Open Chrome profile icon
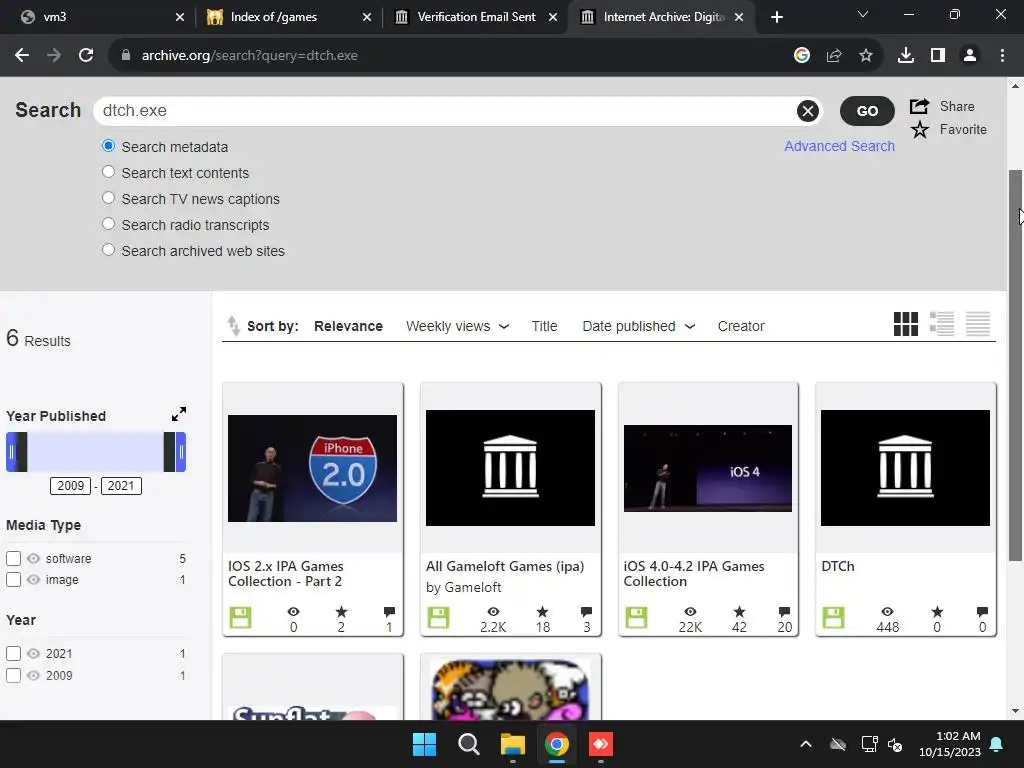Viewport: 1024px width, 768px height. pyautogui.click(x=970, y=56)
